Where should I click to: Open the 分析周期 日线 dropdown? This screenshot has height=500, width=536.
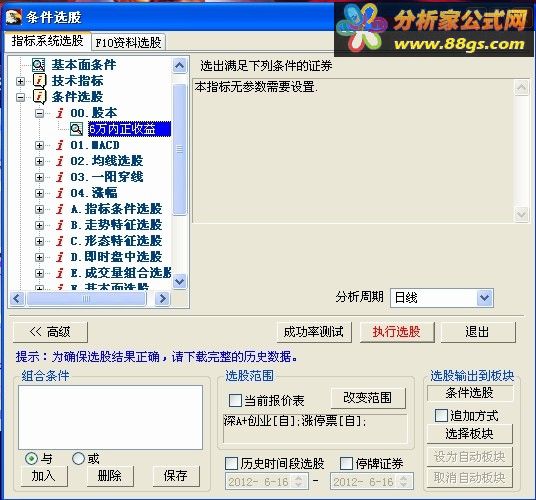click(x=484, y=298)
